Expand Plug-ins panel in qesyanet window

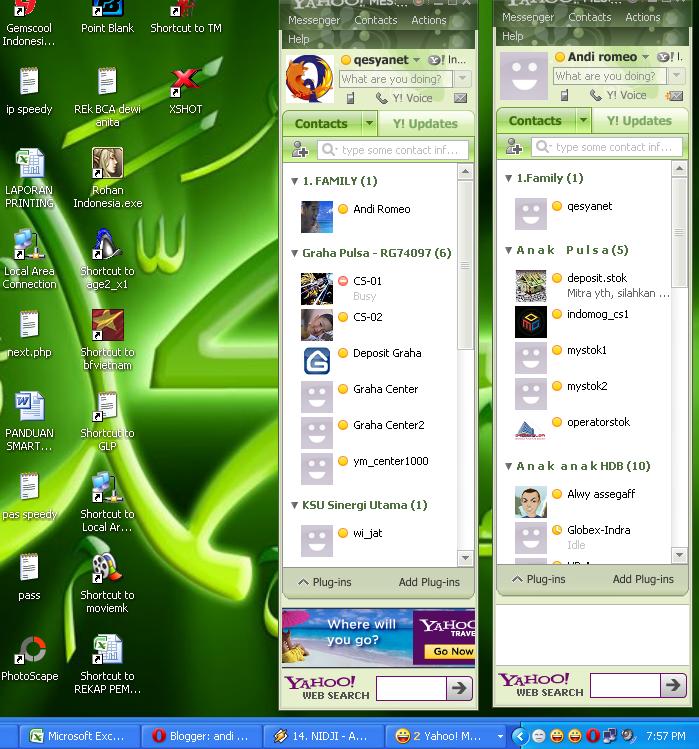tap(324, 582)
